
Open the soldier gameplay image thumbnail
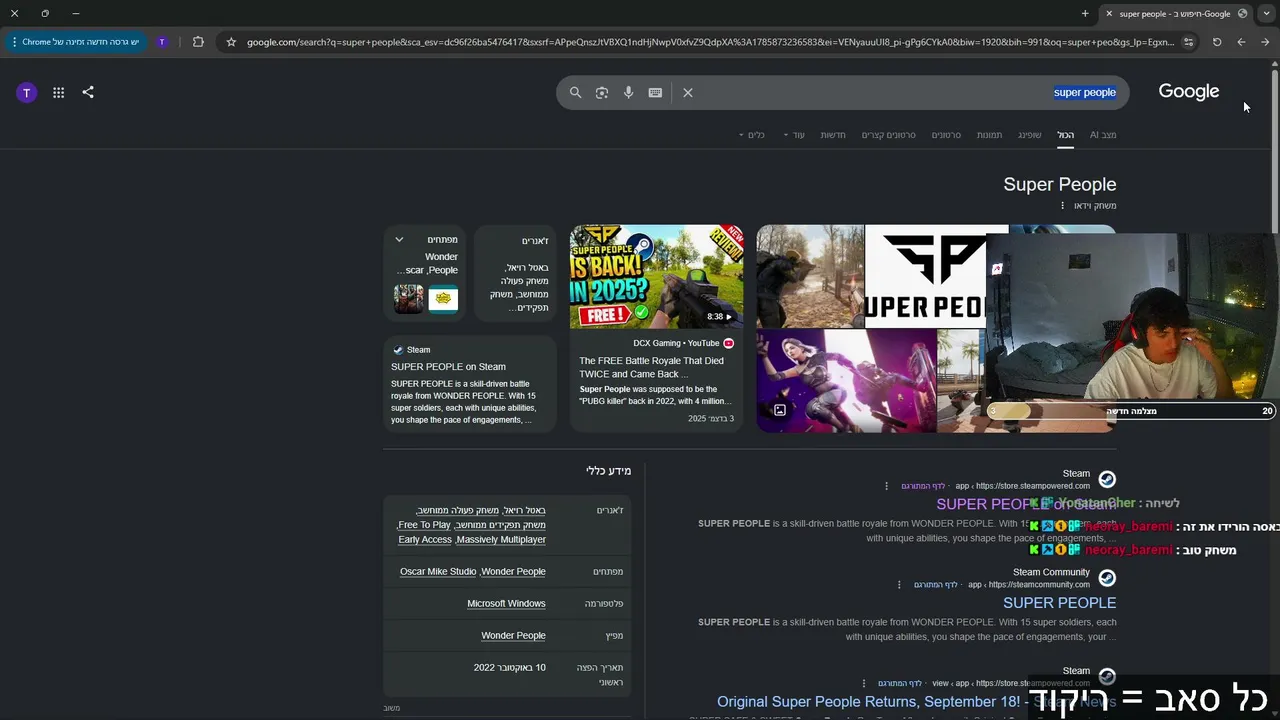coord(810,277)
